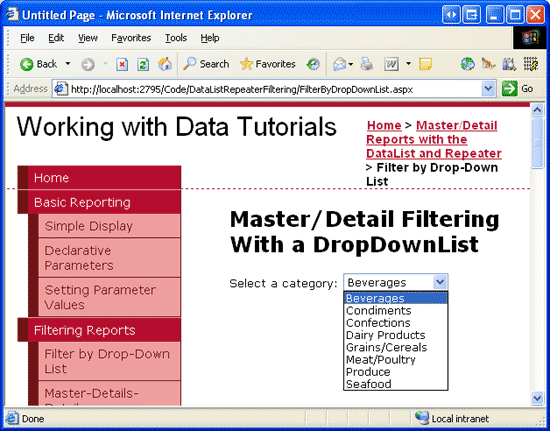This screenshot has width=550, height=431.
Task: Go to browser Home page icon
Action: point(165,64)
